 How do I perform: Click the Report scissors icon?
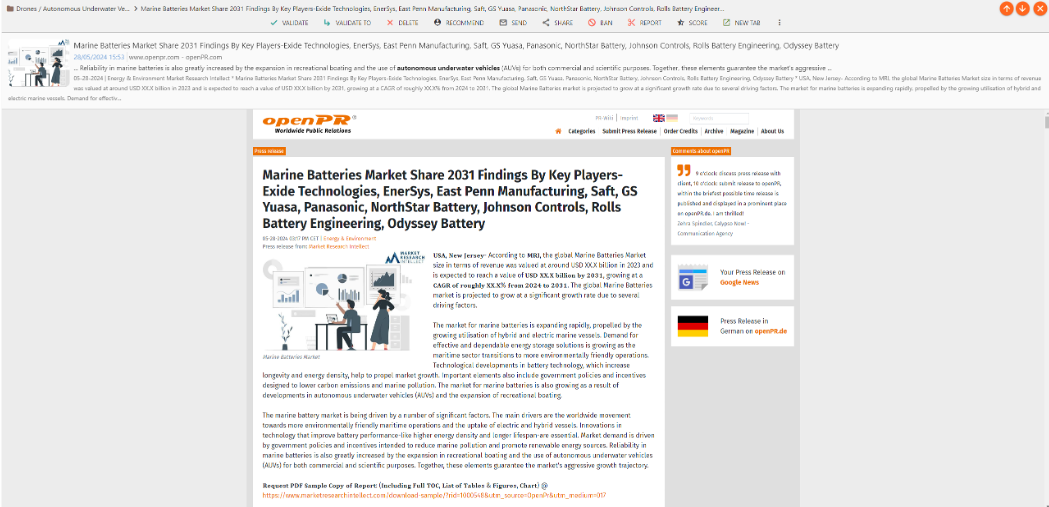tap(631, 23)
